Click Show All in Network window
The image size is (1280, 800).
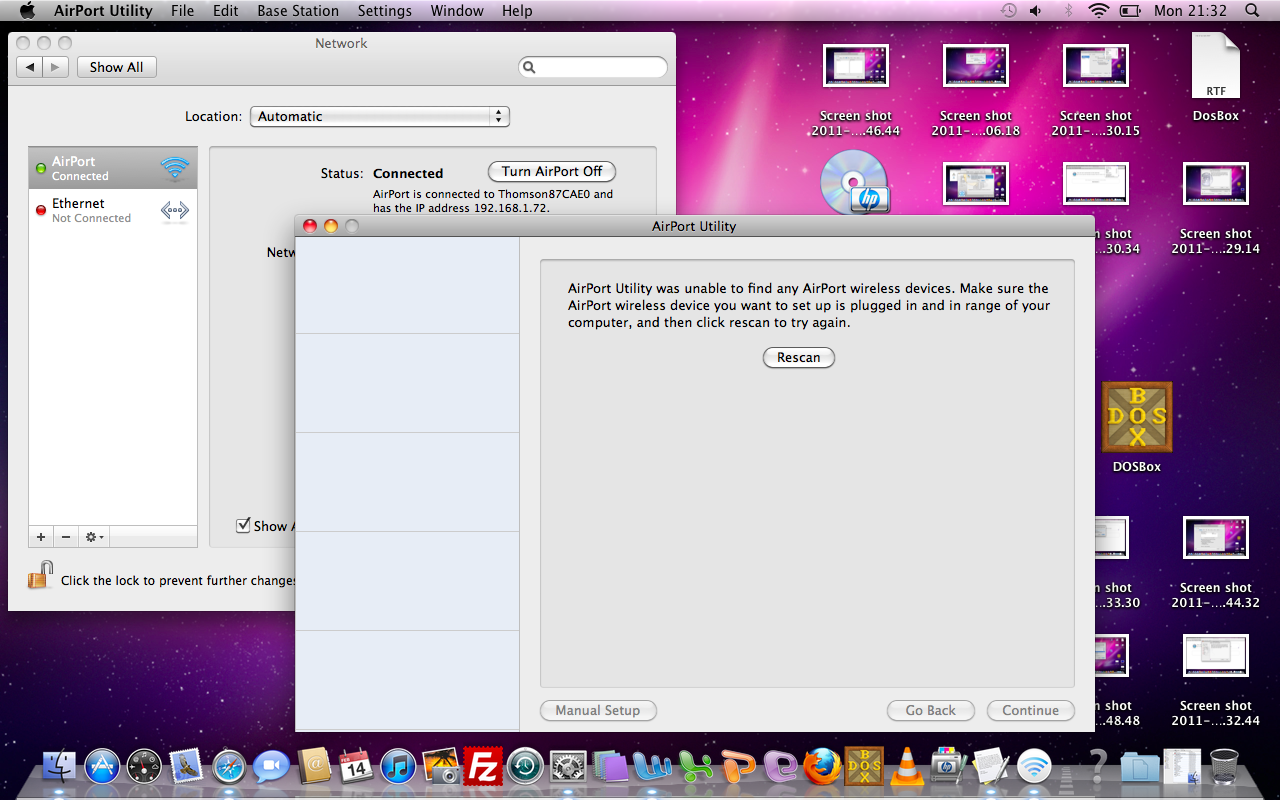coord(116,67)
